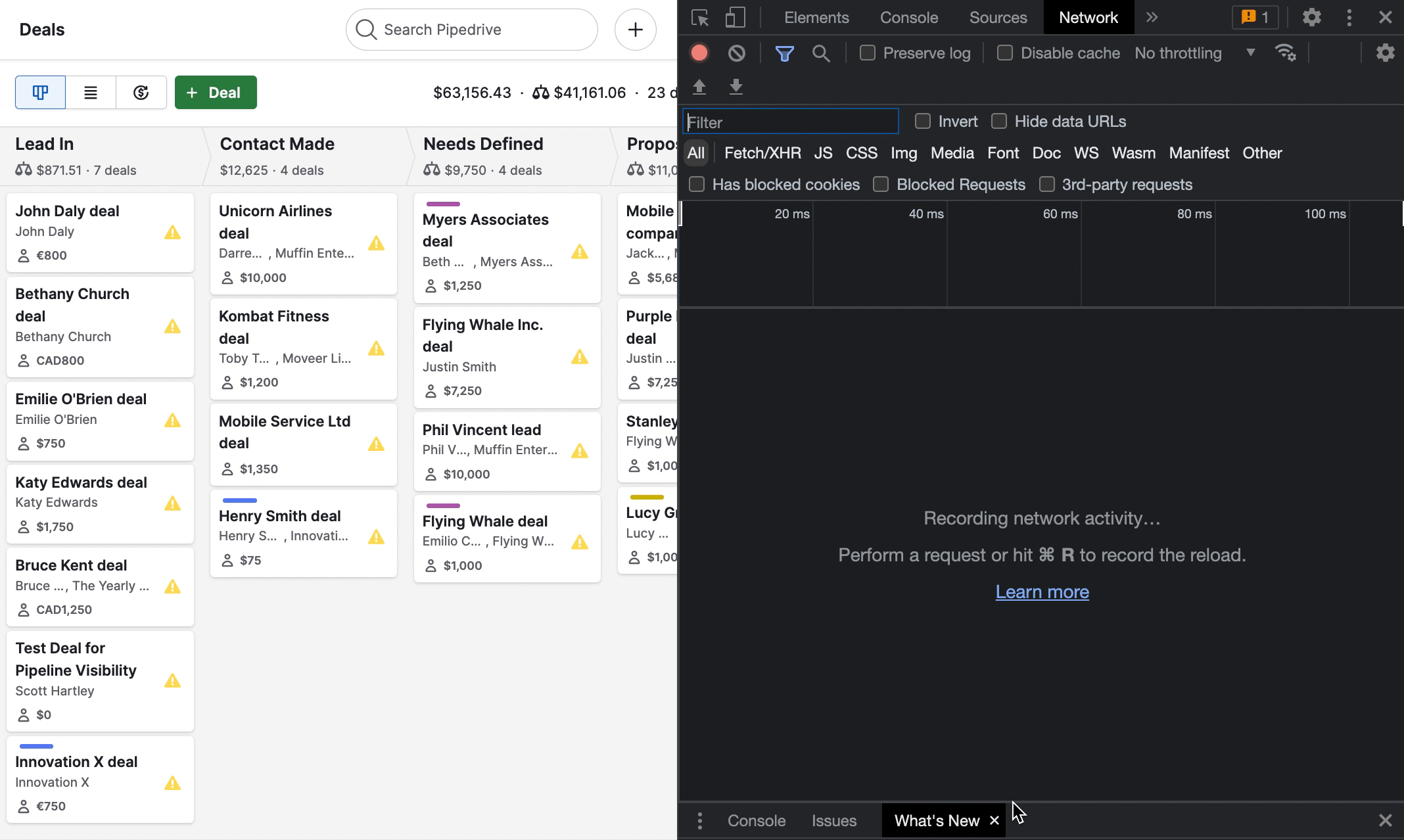Switch to pipeline kanban view

click(40, 93)
